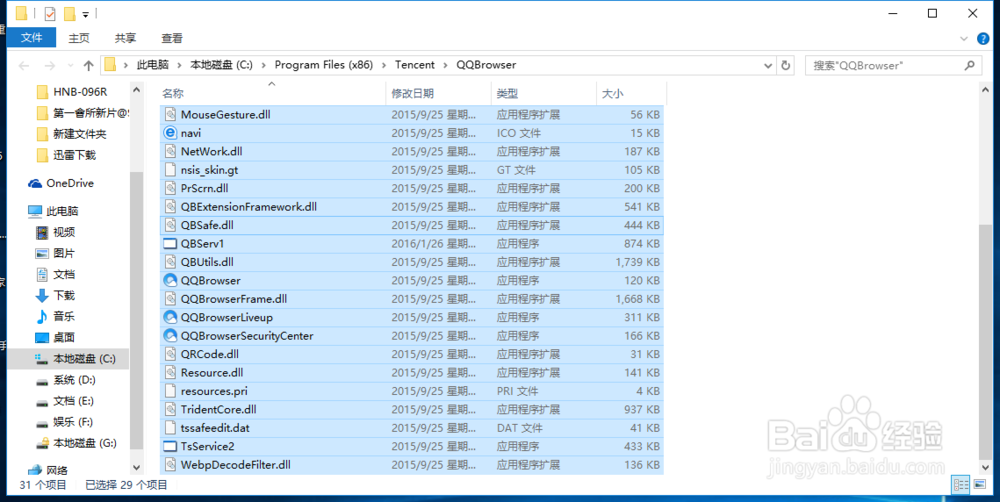The image size is (1000, 502).
Task: Select 文档 (E:) drive in sidebar
Action: pyautogui.click(x=73, y=401)
